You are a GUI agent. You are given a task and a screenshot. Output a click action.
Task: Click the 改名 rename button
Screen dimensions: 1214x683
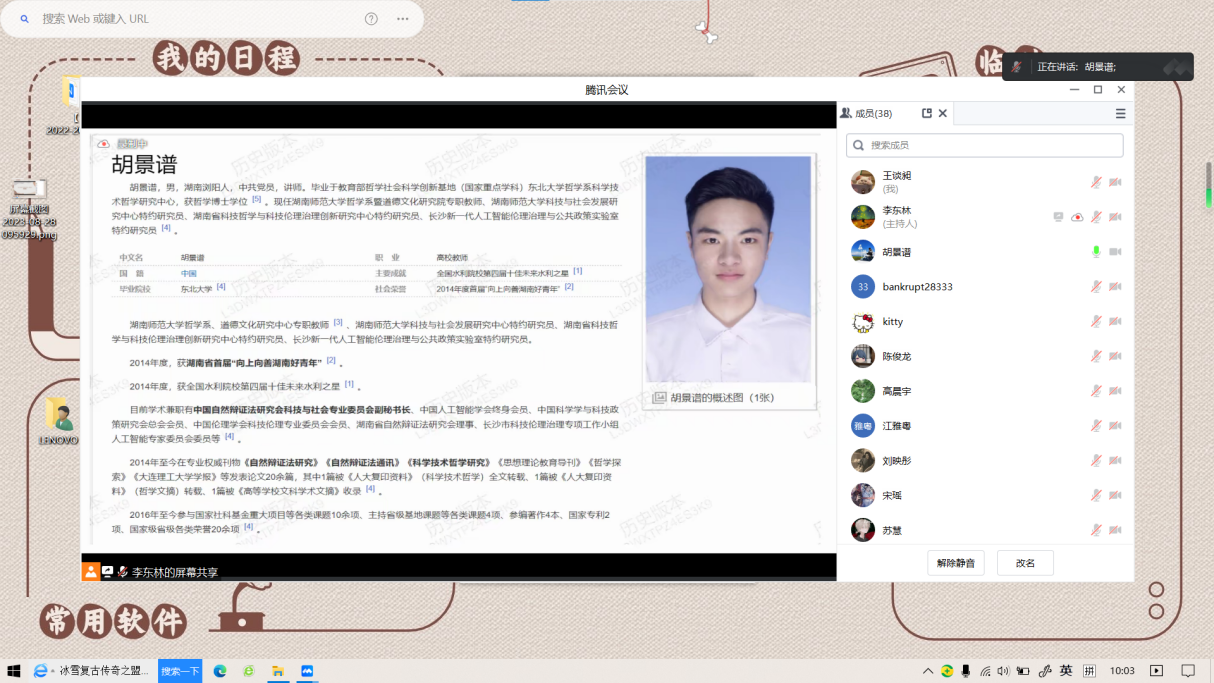tap(1025, 563)
